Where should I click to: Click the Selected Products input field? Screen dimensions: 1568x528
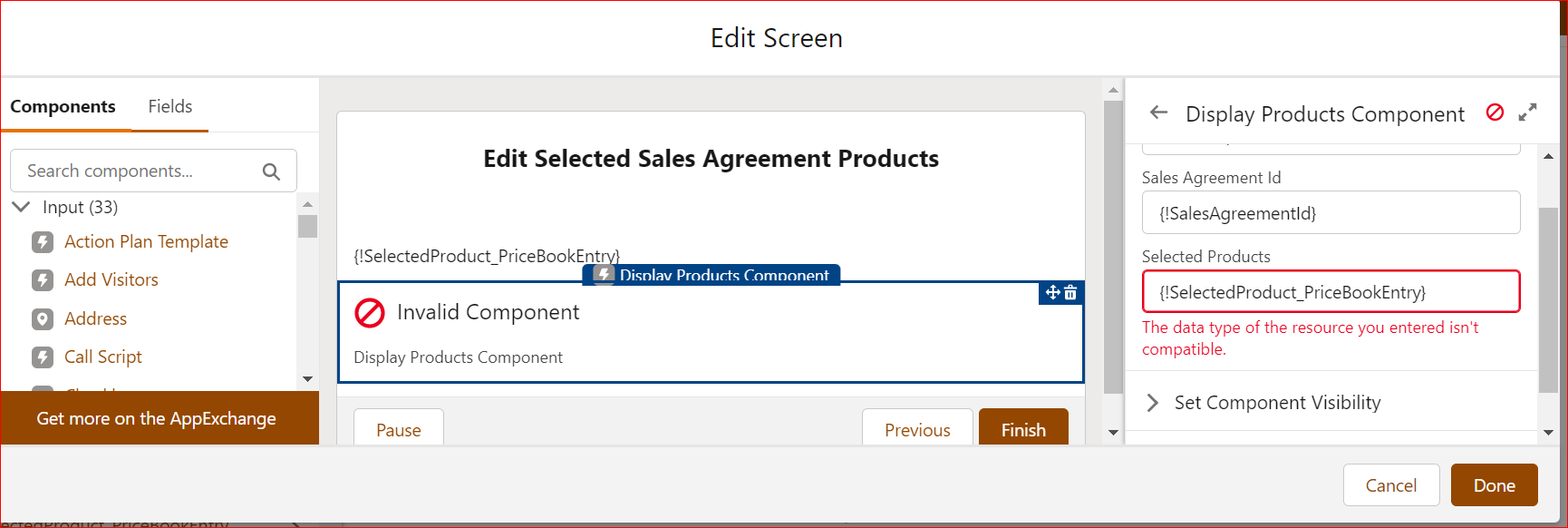tap(1330, 292)
